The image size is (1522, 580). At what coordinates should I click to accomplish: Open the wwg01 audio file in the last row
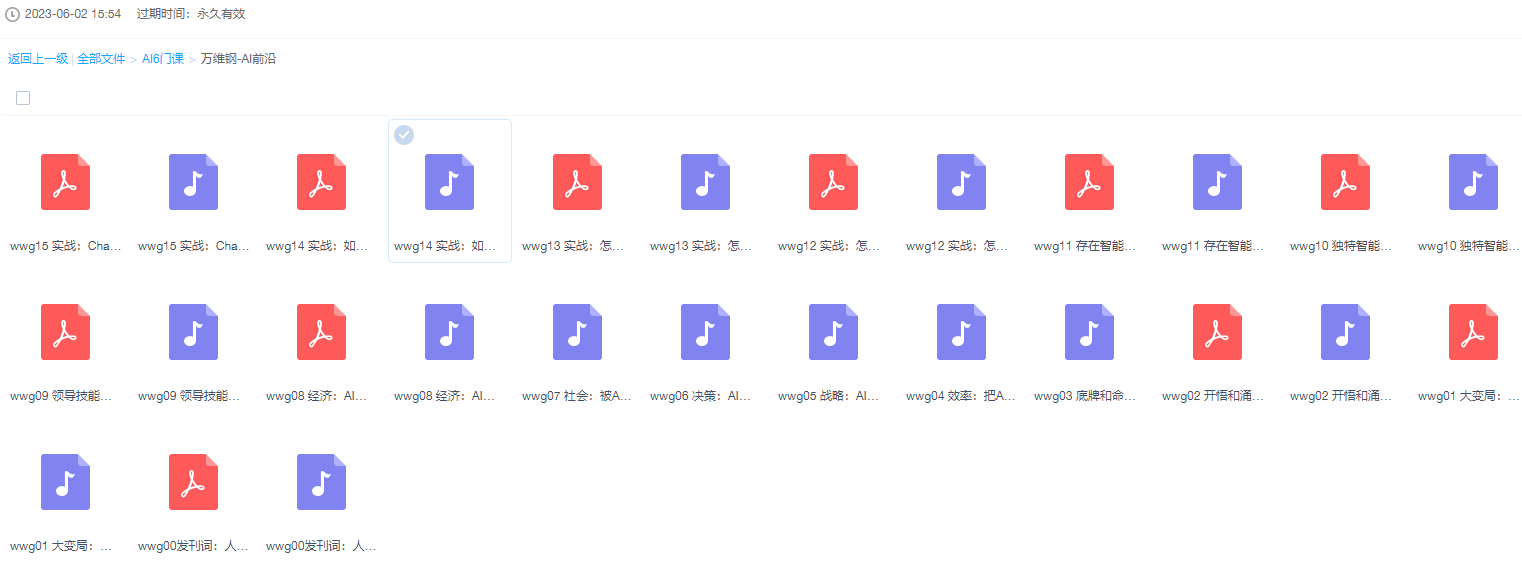65,482
